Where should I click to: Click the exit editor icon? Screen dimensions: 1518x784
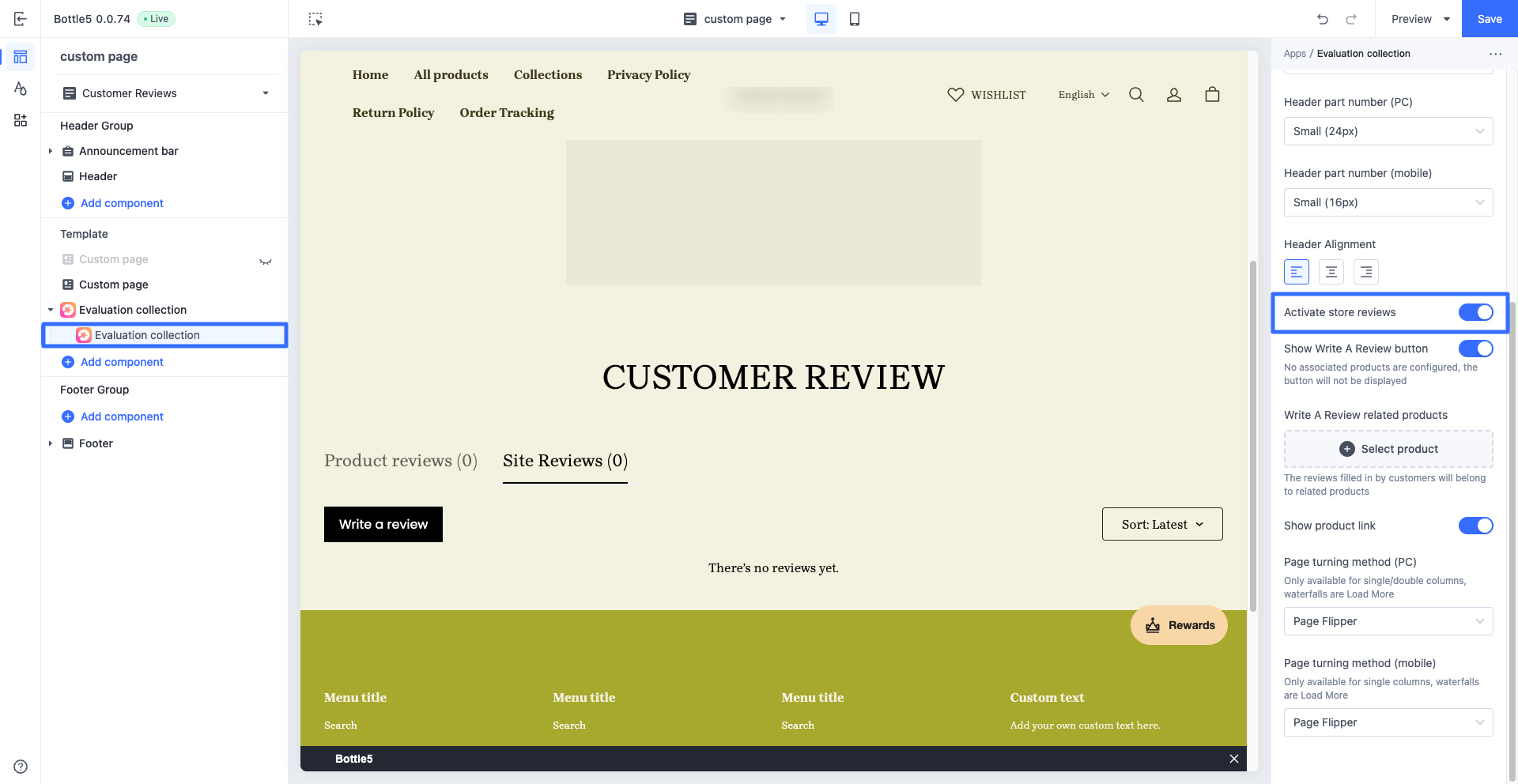21,19
